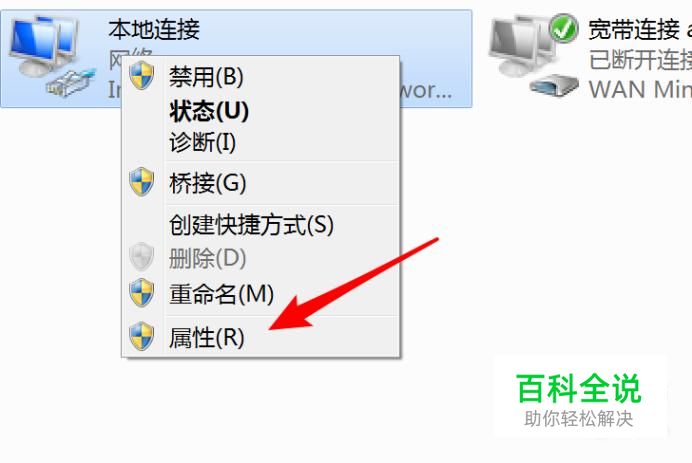Click the 已断开连接 status text
This screenshot has height=463, width=692.
(x=640, y=60)
